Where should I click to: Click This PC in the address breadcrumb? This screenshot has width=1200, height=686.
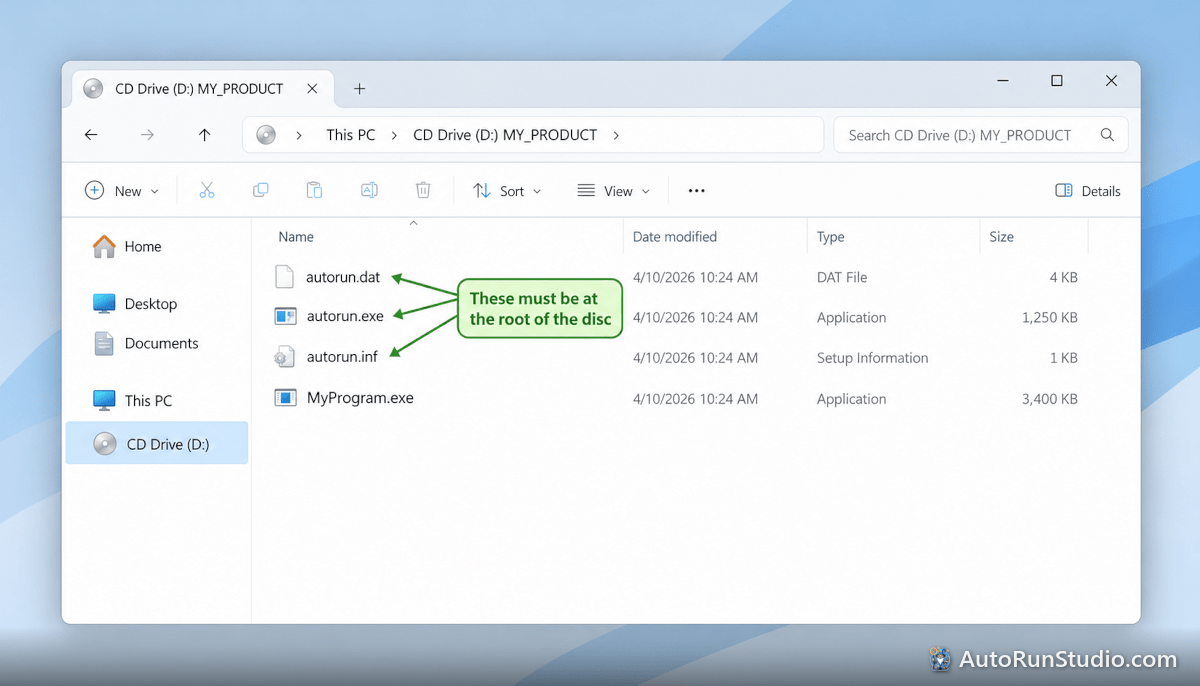click(x=351, y=135)
